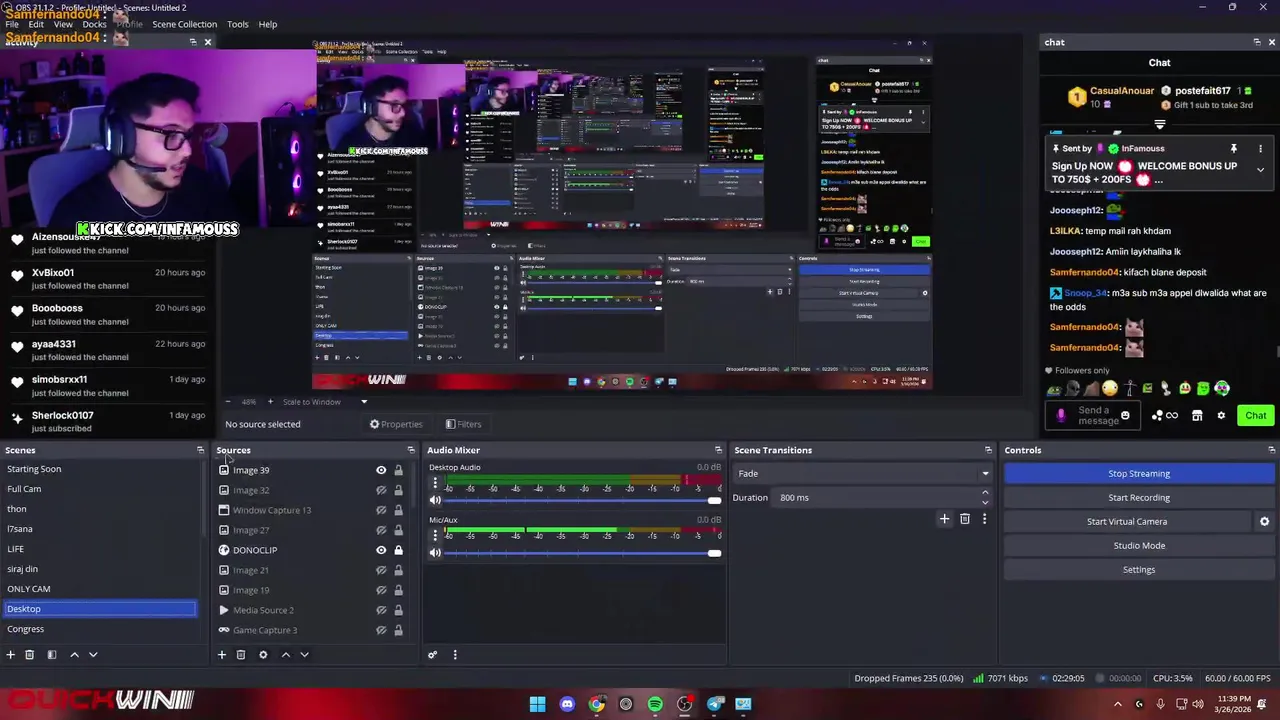Open the File menu
This screenshot has width=1280, height=720.
coord(12,24)
